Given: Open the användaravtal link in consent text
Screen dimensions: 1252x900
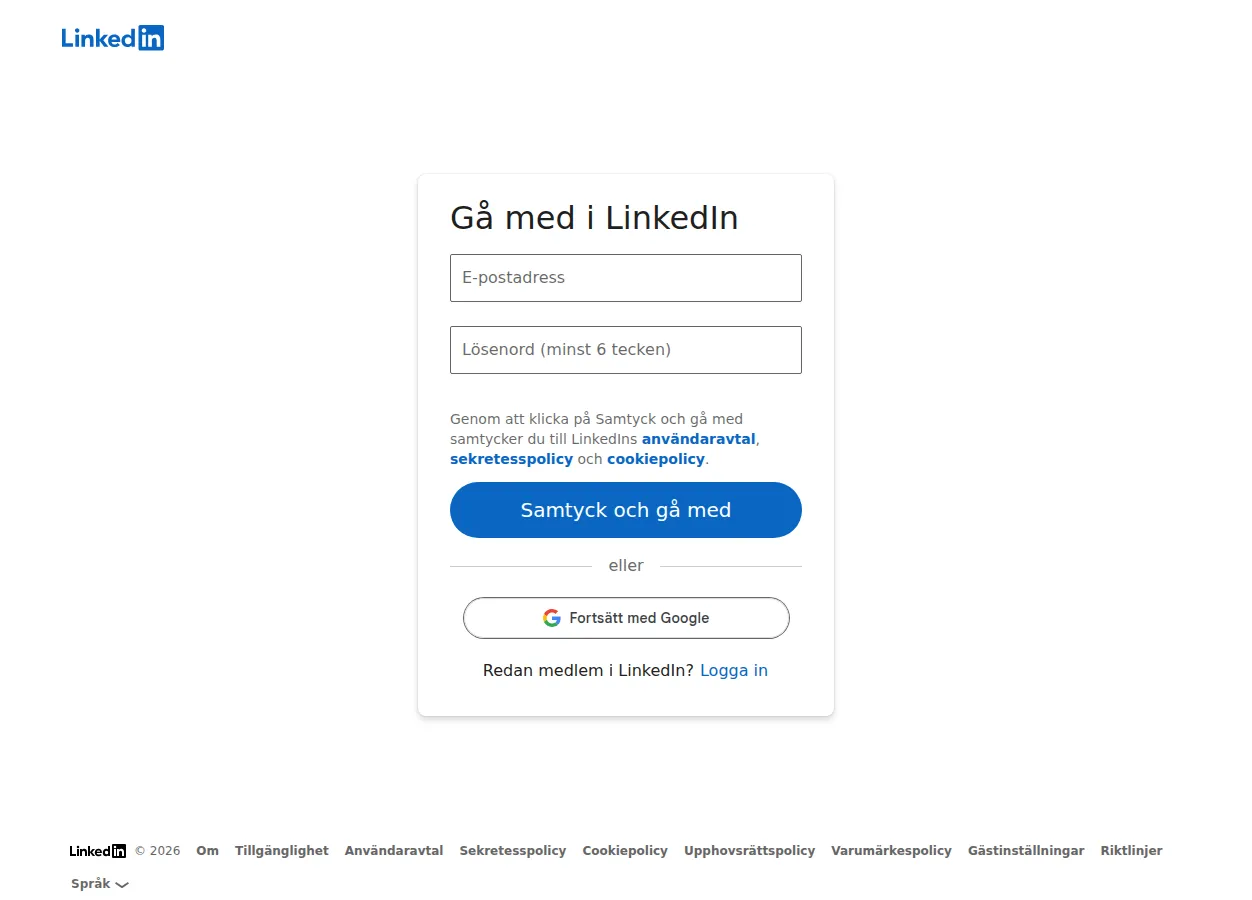Looking at the screenshot, I should [699, 439].
